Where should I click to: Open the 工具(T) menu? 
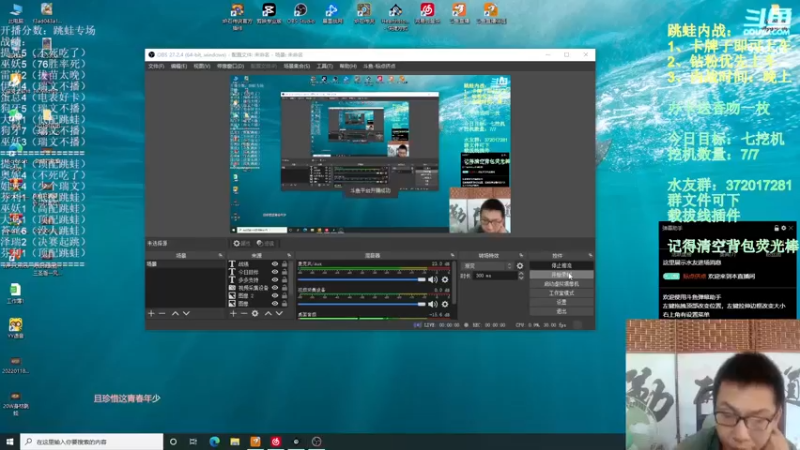tap(324, 66)
